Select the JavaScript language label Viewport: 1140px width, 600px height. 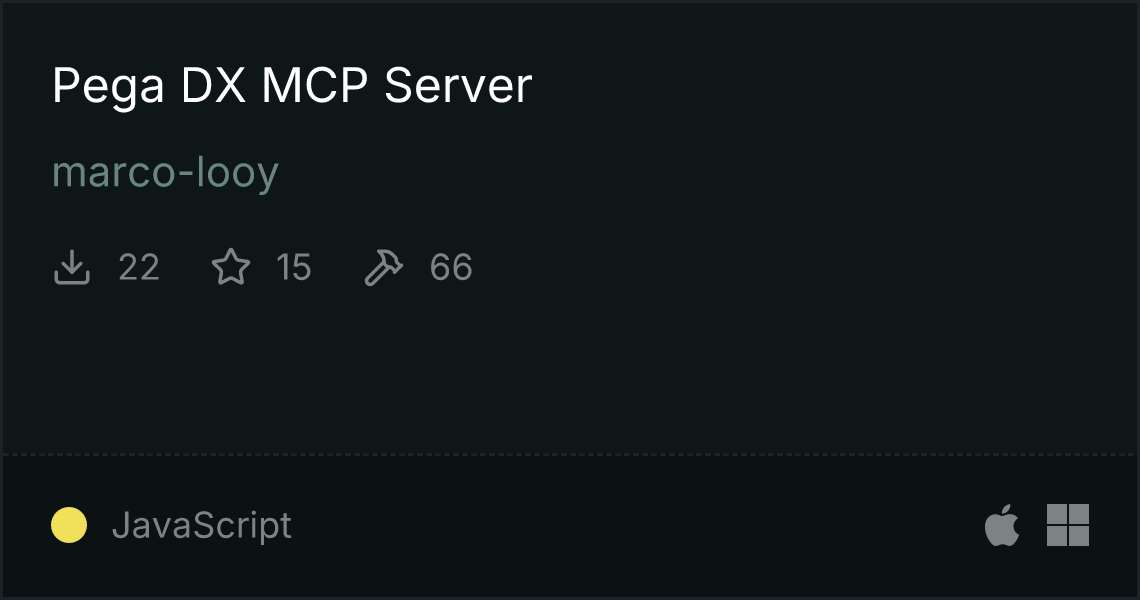pos(202,526)
